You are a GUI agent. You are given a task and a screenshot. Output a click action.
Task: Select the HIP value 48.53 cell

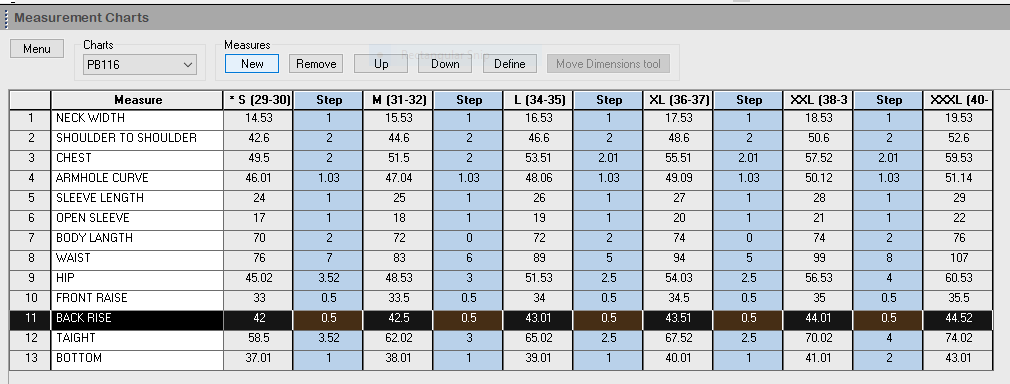pos(399,278)
